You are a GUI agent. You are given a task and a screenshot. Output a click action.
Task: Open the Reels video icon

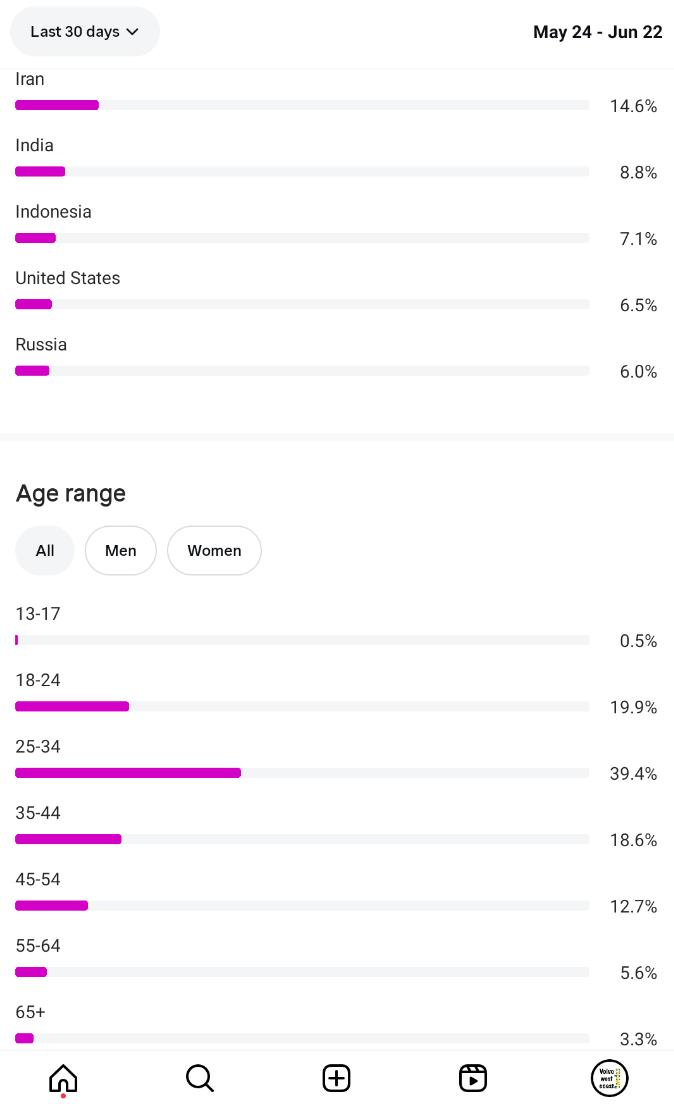tap(473, 1078)
